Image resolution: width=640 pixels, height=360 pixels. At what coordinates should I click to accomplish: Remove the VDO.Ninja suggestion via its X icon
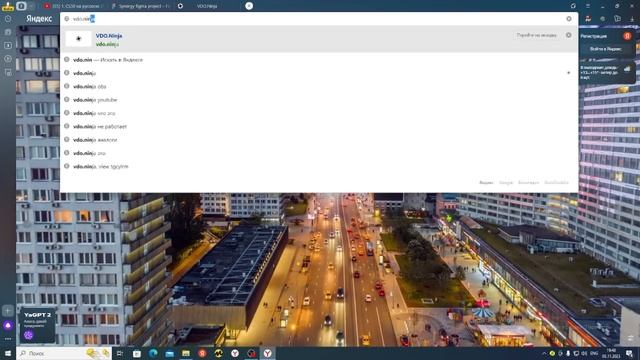coord(569,35)
